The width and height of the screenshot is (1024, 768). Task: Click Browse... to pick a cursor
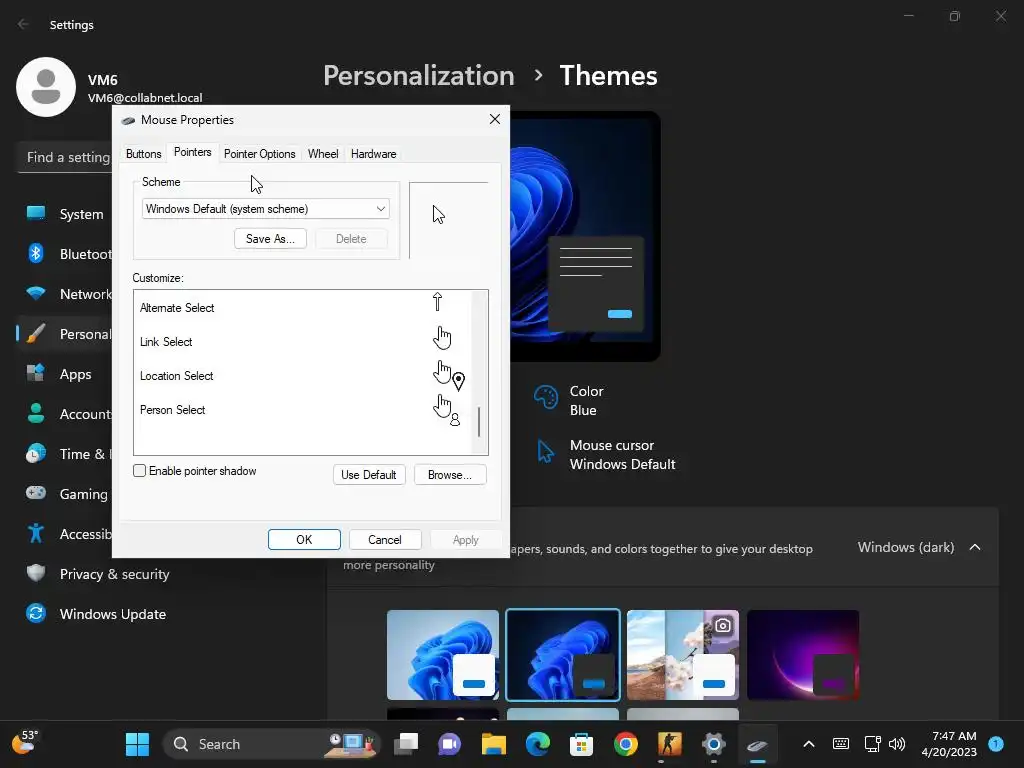pos(450,475)
